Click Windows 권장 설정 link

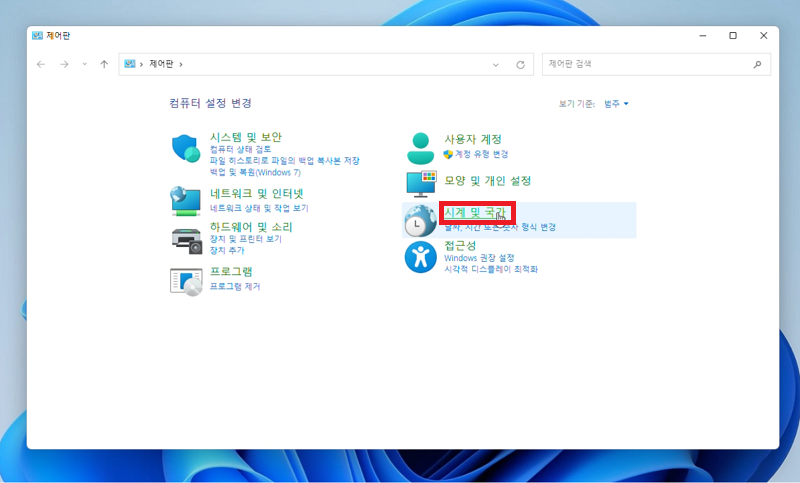click(x=479, y=258)
